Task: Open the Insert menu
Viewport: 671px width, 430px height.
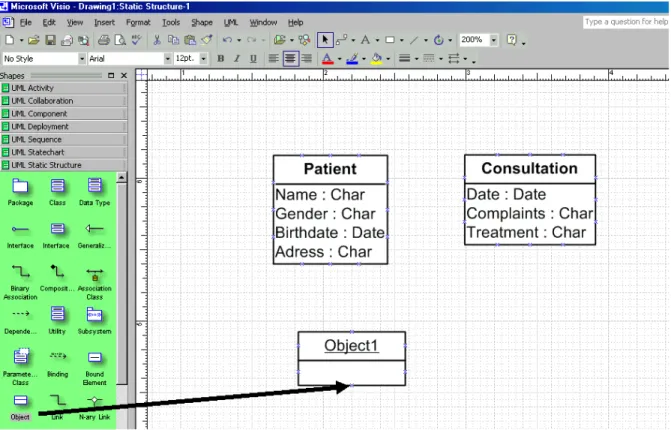Action: (104, 22)
